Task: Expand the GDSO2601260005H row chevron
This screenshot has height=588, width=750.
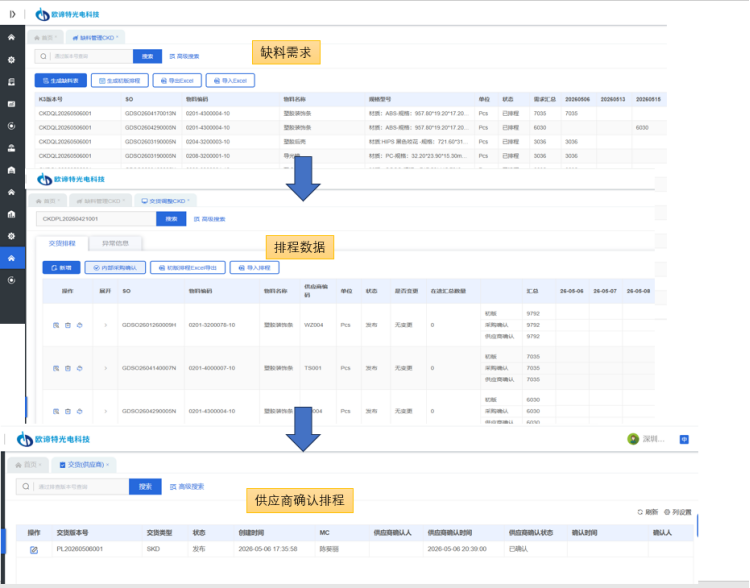Action: pos(105,325)
